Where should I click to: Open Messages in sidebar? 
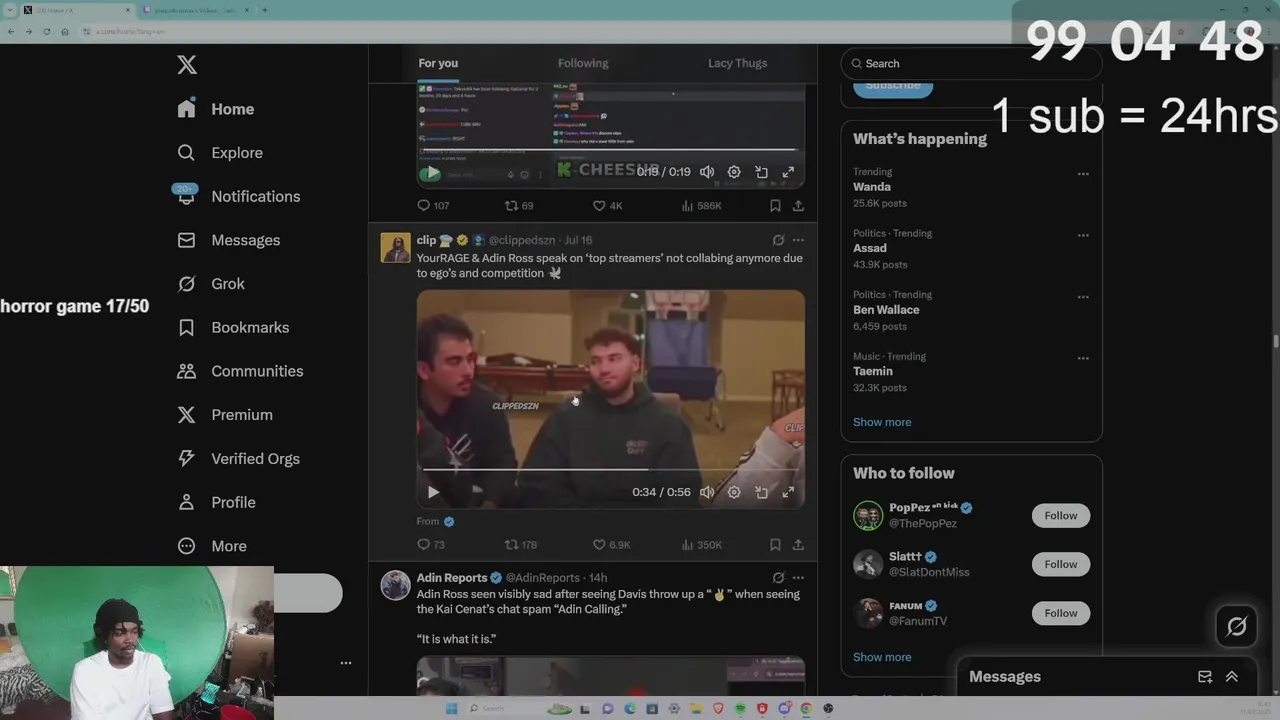point(228,240)
